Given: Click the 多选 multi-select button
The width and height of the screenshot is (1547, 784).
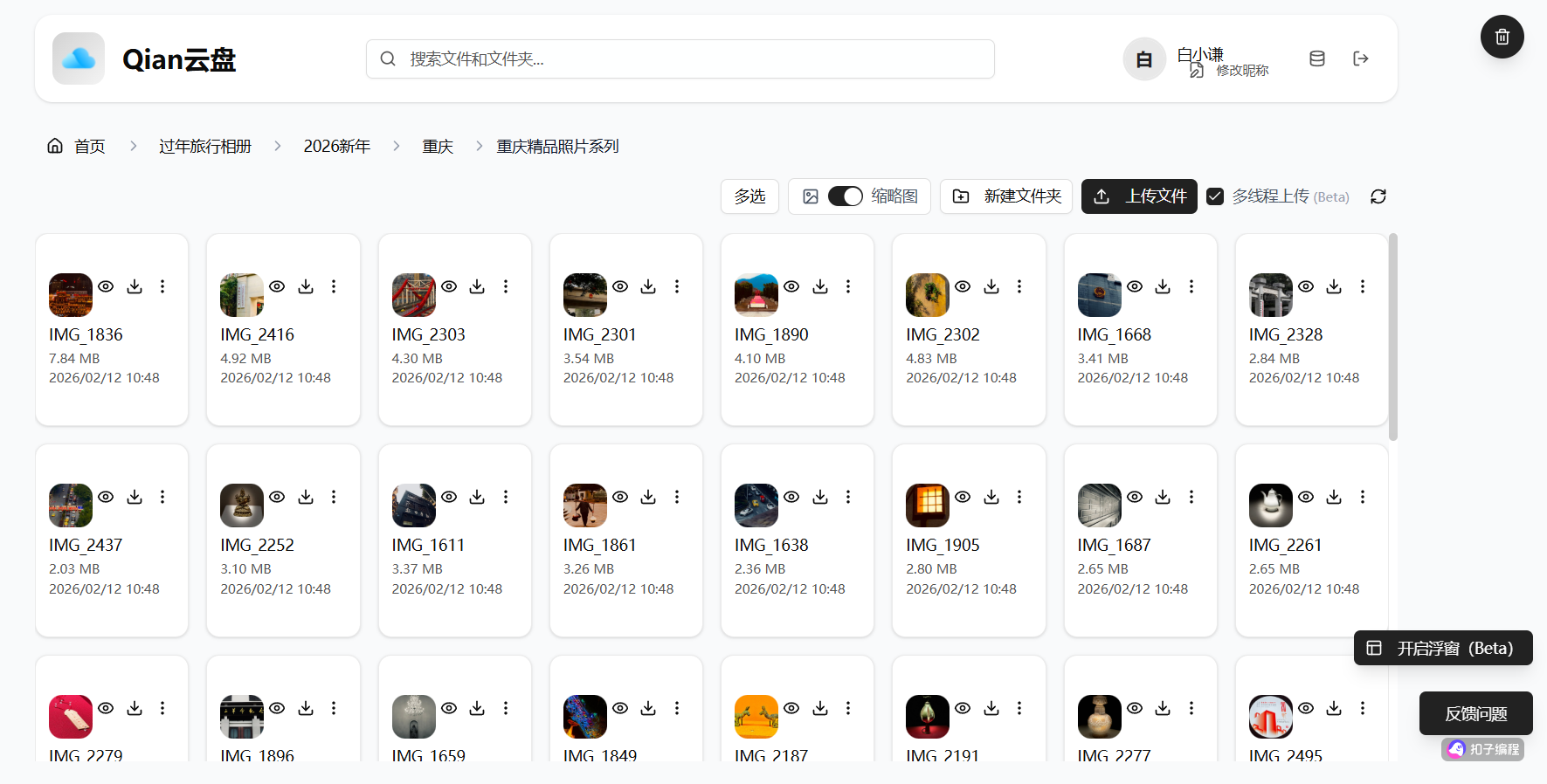Looking at the screenshot, I should [749, 196].
